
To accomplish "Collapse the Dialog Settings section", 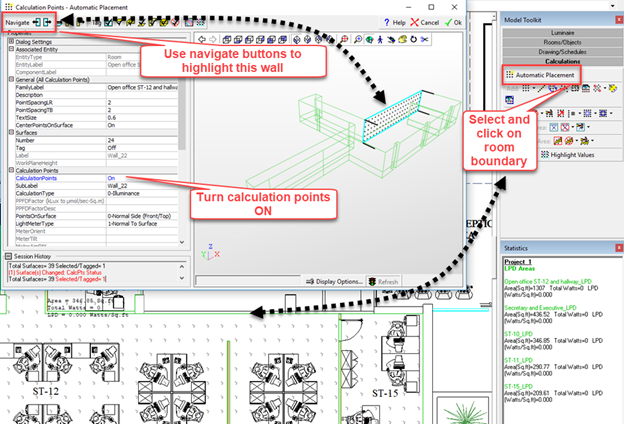I will [10, 41].
